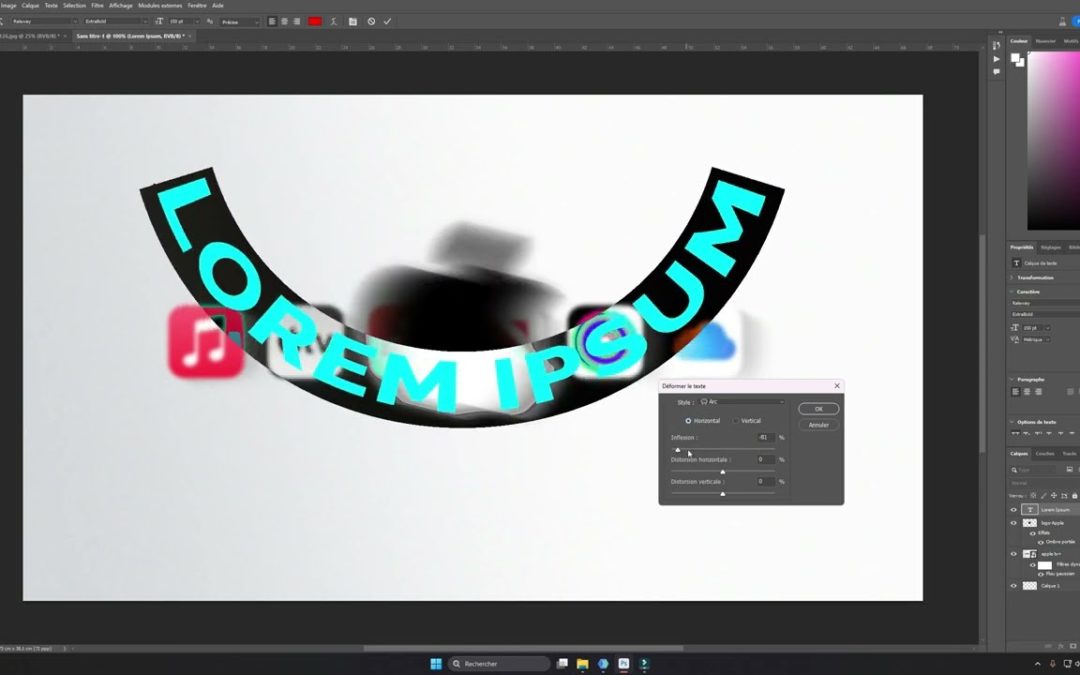Open the warped text icon in options bar

tap(333, 21)
